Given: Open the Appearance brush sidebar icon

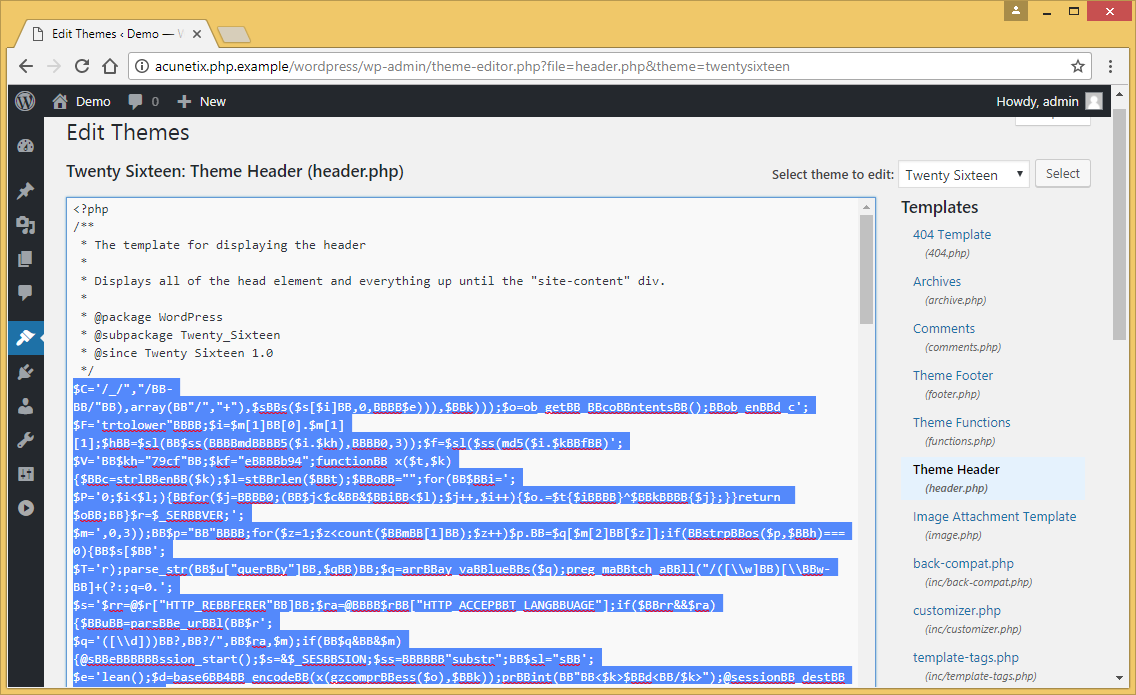Looking at the screenshot, I should (25, 338).
